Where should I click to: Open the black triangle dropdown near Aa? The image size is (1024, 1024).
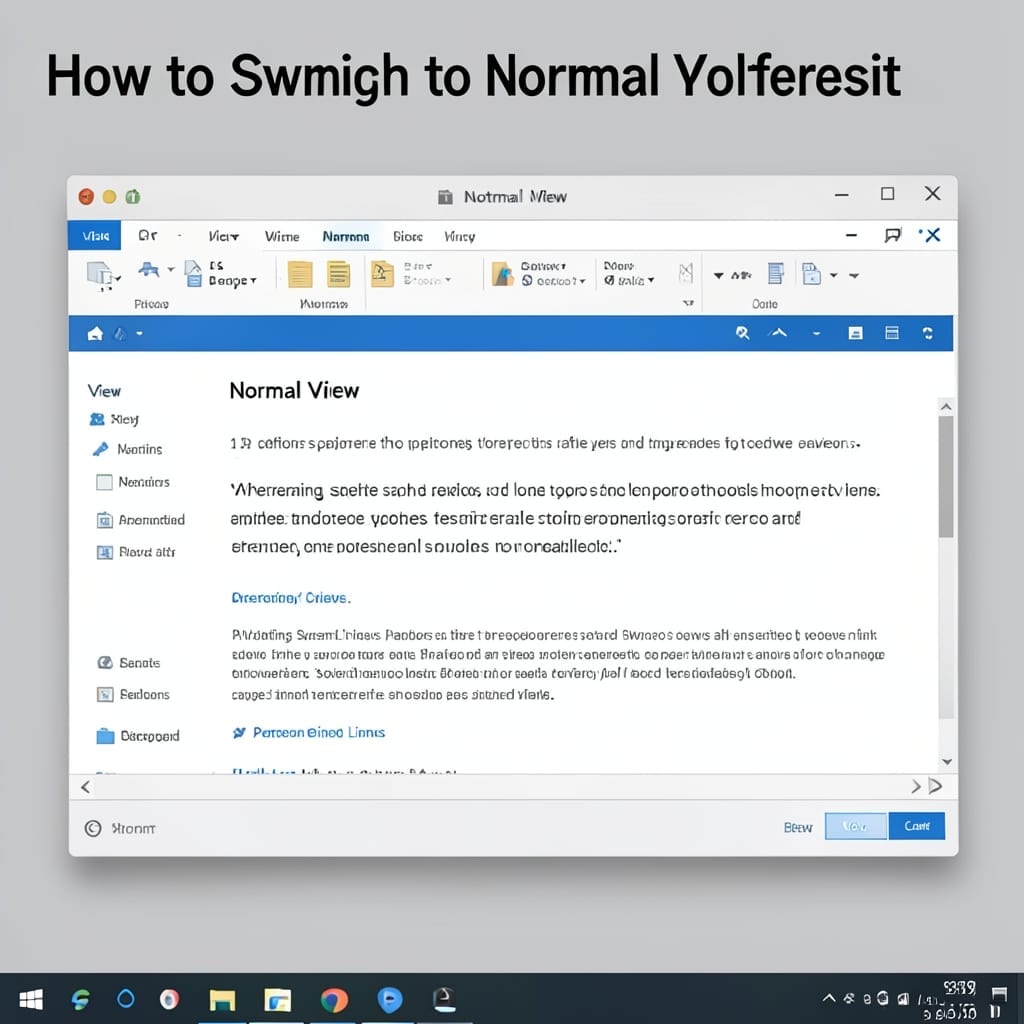pos(718,276)
